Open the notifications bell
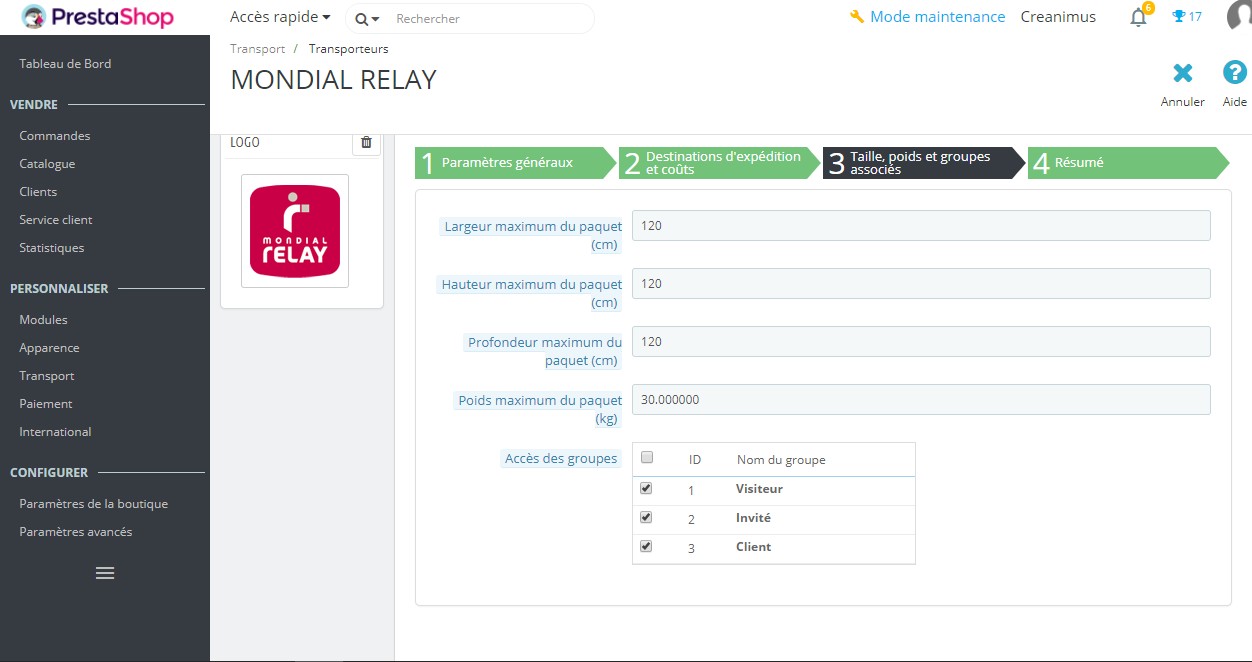This screenshot has height=662, width=1252. tap(1138, 17)
